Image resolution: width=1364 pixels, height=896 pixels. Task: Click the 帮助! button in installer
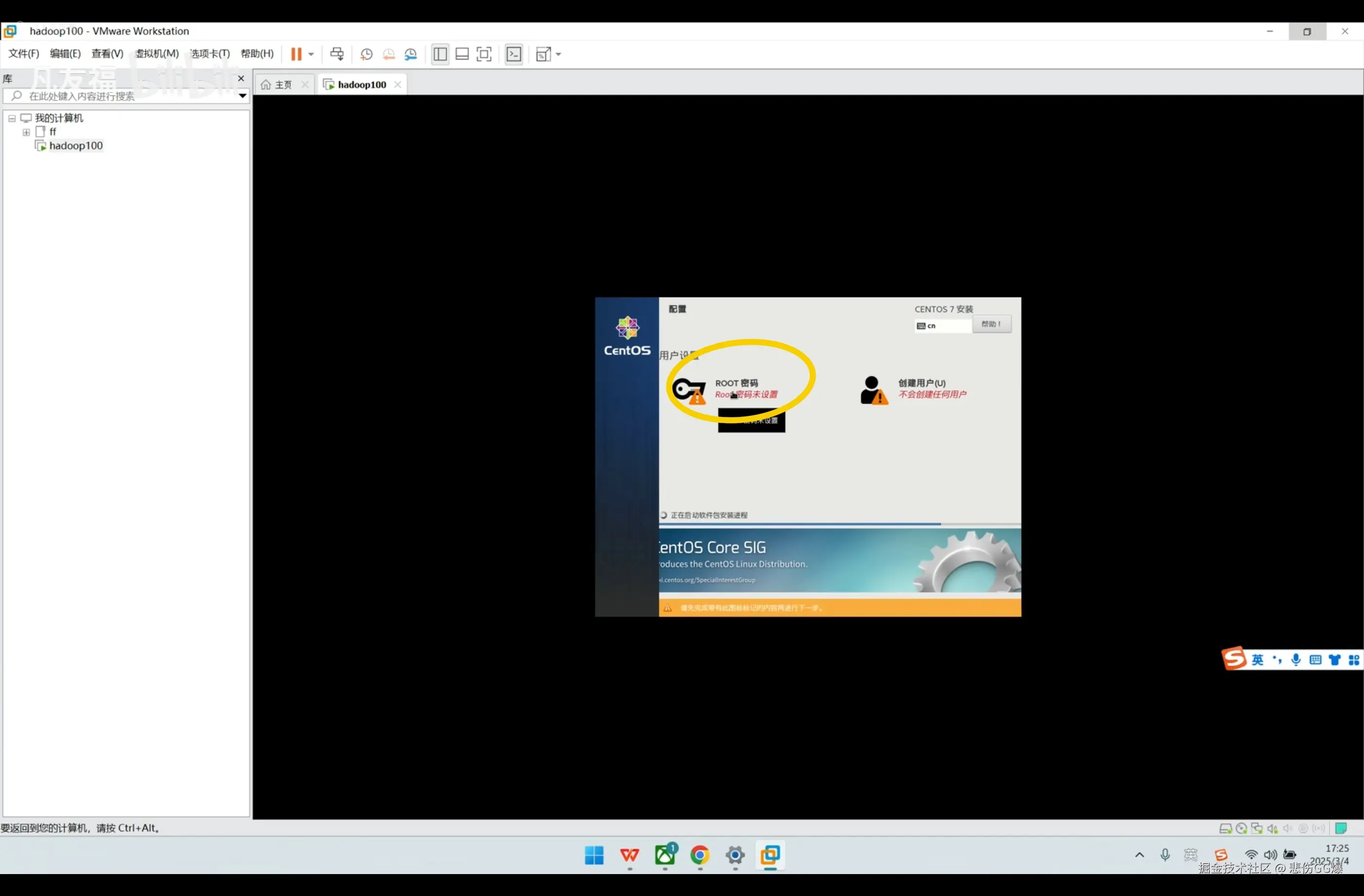991,324
